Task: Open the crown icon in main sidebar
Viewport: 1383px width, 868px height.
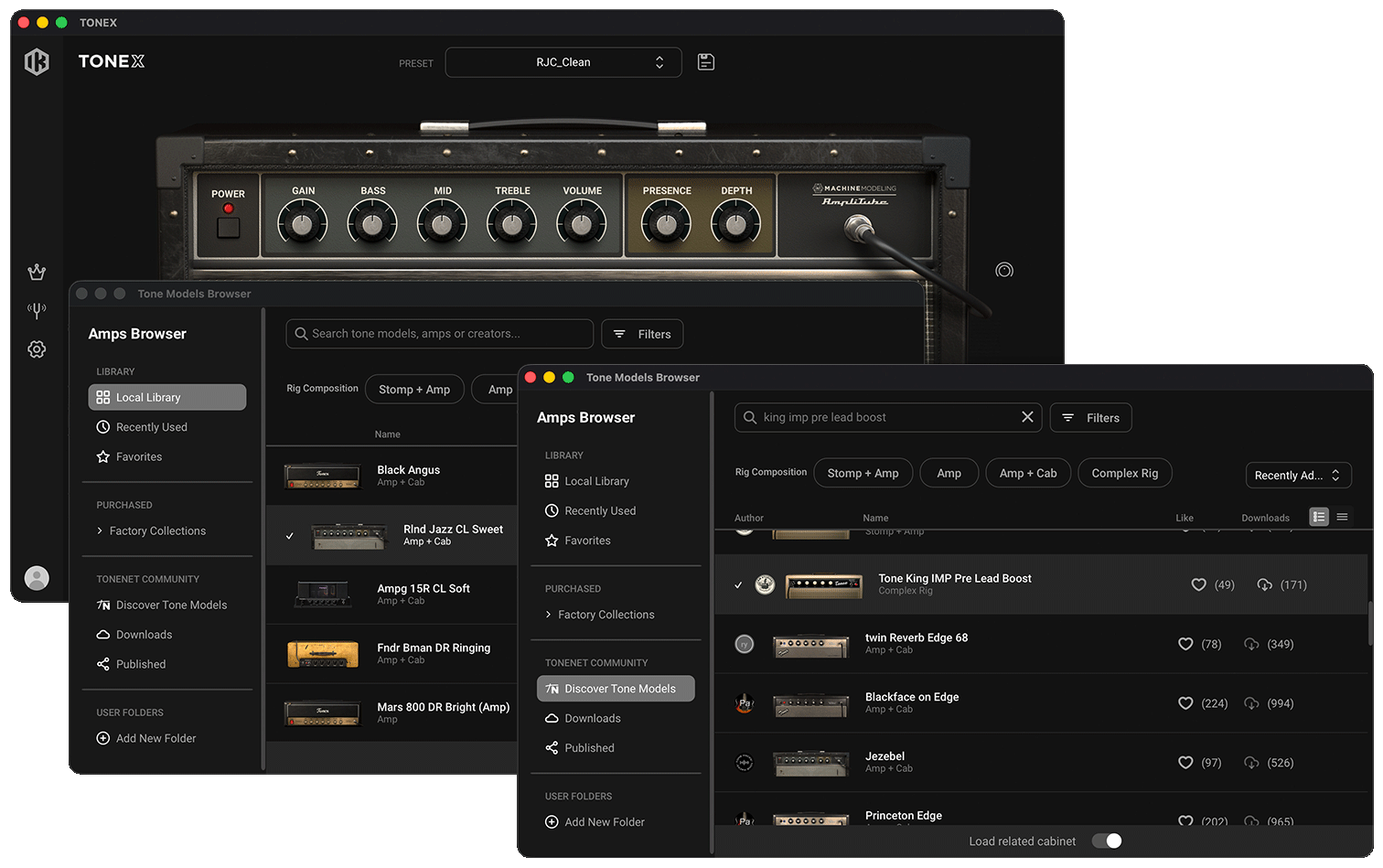Action: pos(37,272)
